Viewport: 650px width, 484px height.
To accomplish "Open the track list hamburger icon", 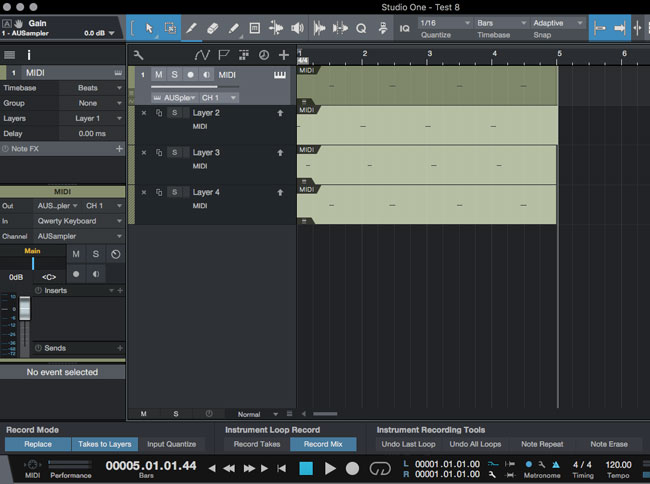I will [x=10, y=55].
